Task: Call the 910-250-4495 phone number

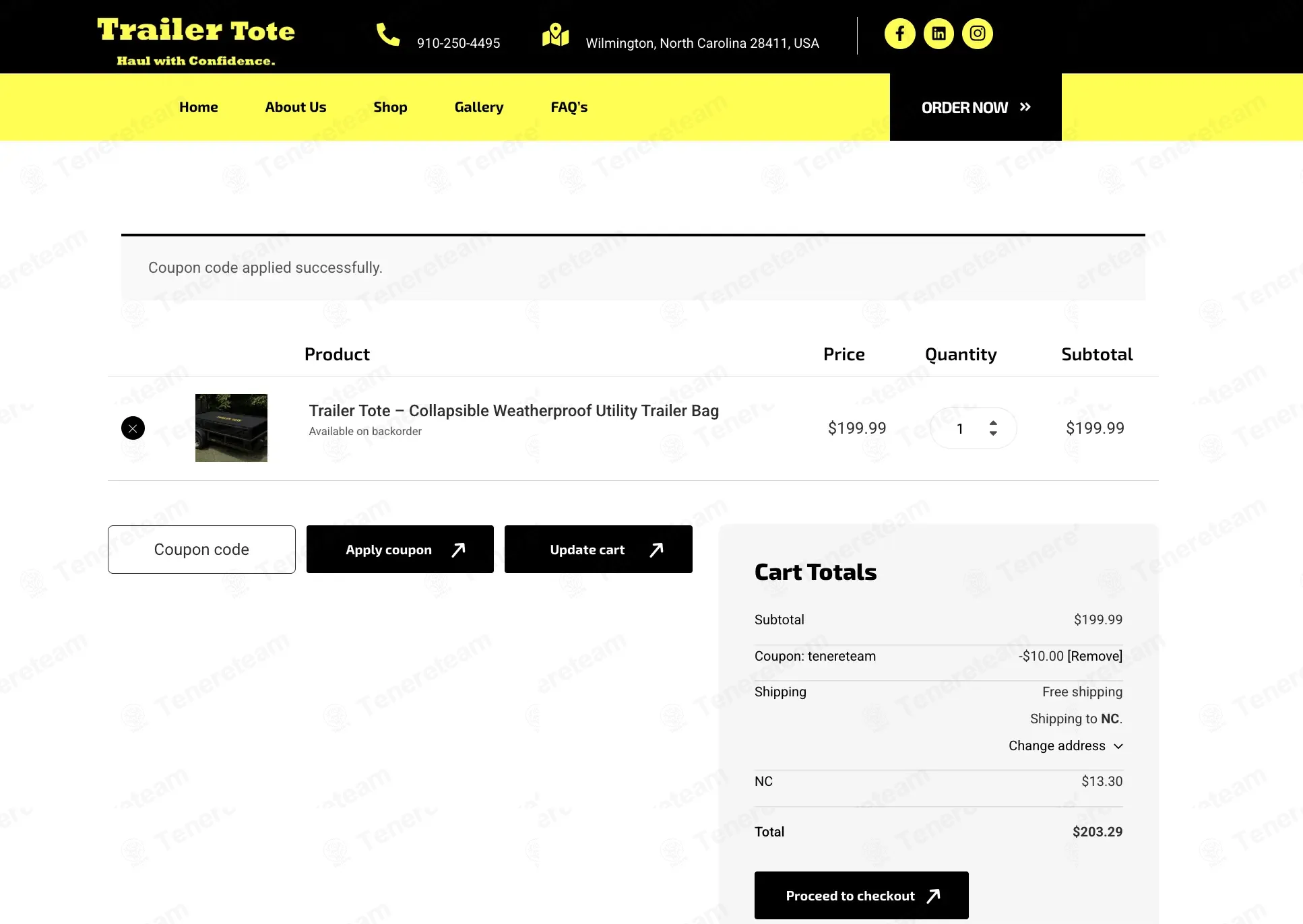Action: coord(458,43)
